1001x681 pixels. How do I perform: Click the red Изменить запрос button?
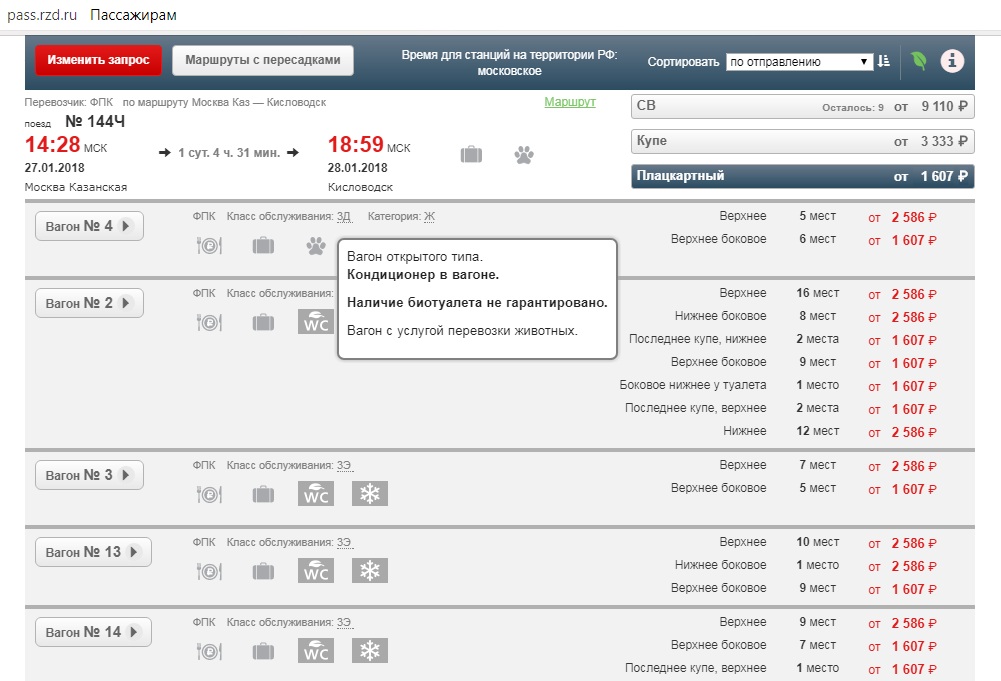click(x=98, y=60)
